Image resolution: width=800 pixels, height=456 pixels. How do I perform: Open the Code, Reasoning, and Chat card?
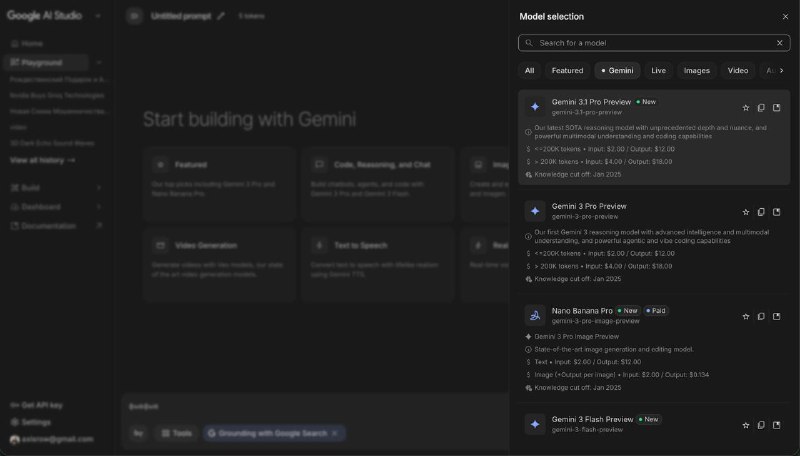tap(378, 184)
